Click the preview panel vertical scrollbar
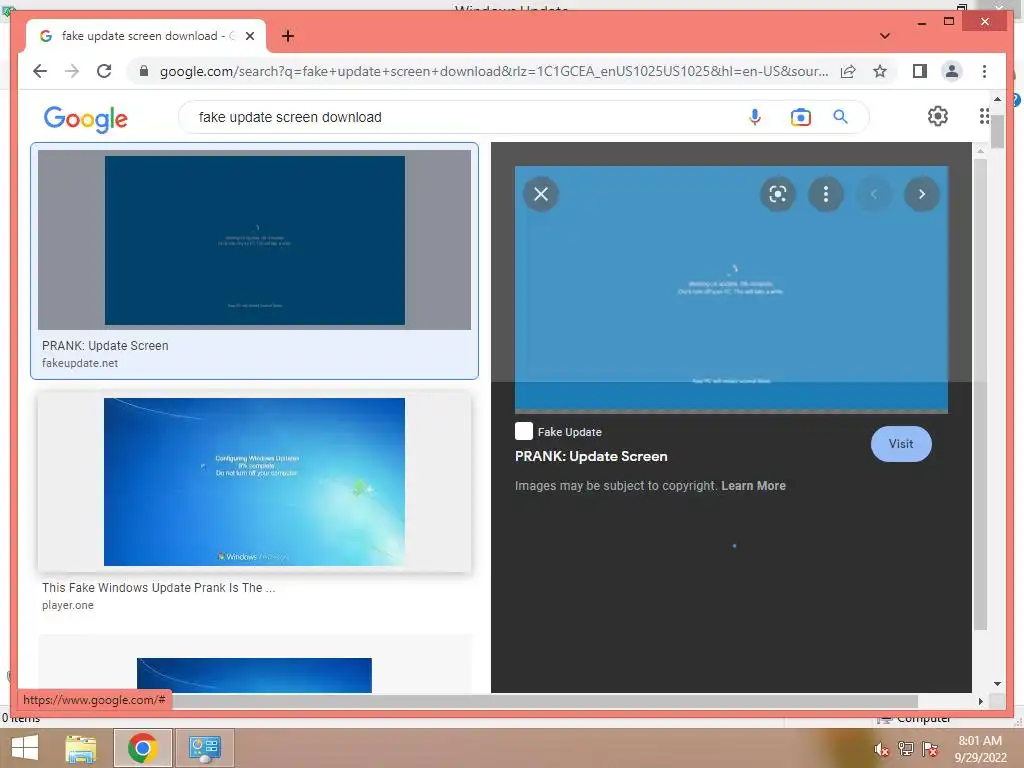The image size is (1024, 768). point(980,392)
